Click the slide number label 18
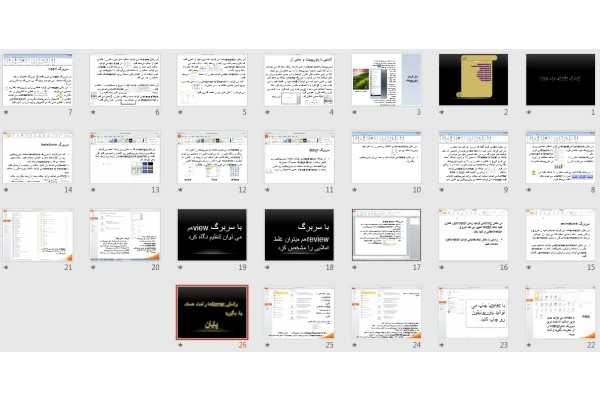 [329, 267]
